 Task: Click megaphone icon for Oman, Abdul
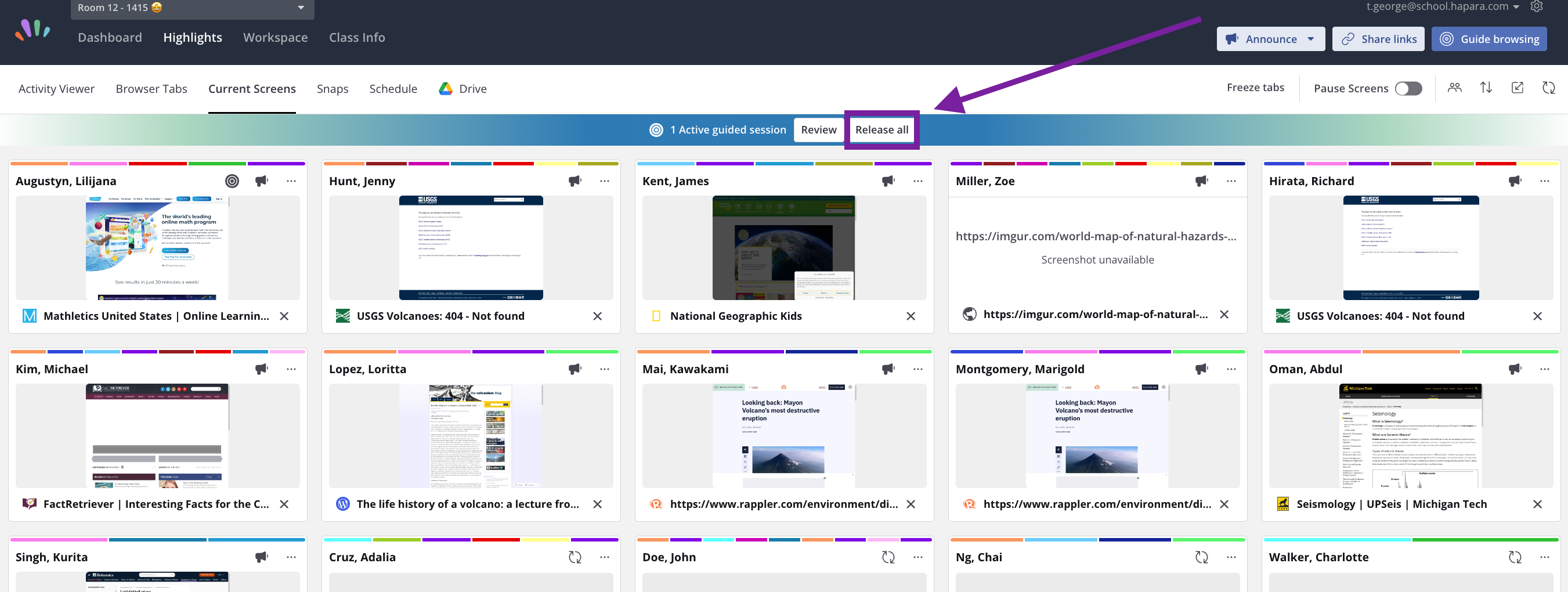coord(1515,369)
